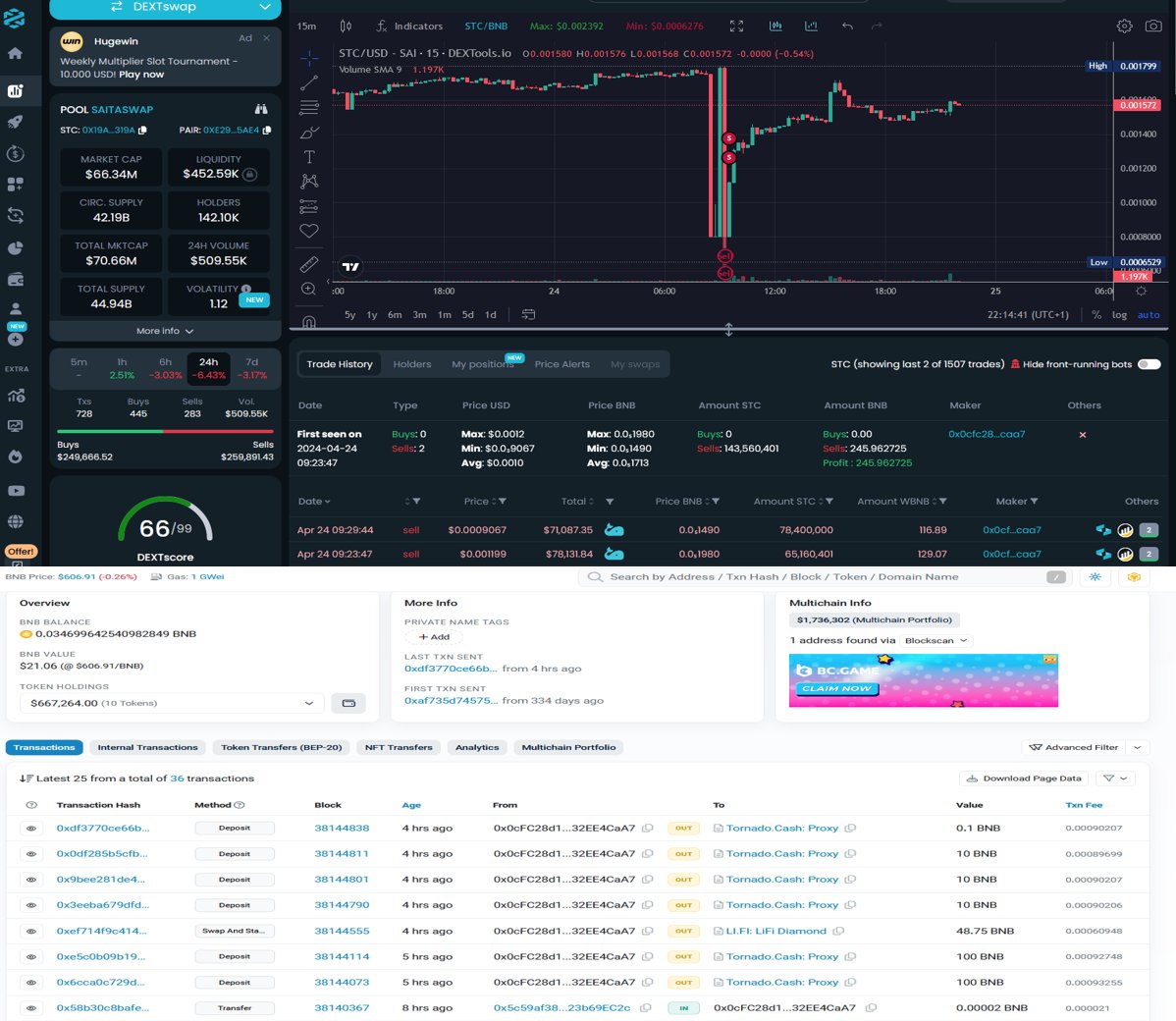Toggle eye icon for transaction 0xdf3770ce66b
Image resolution: width=1176 pixels, height=1021 pixels.
tap(31, 829)
